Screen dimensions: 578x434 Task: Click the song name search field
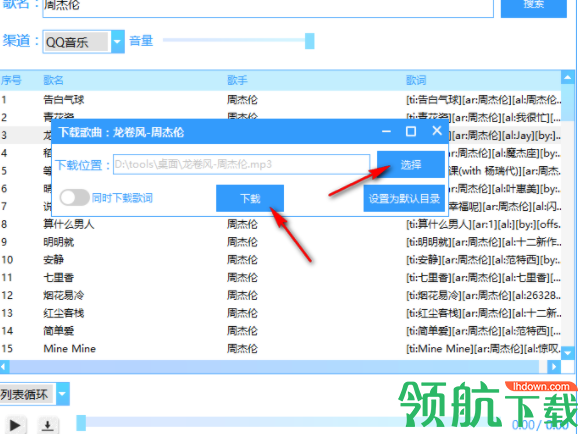pyautogui.click(x=268, y=7)
